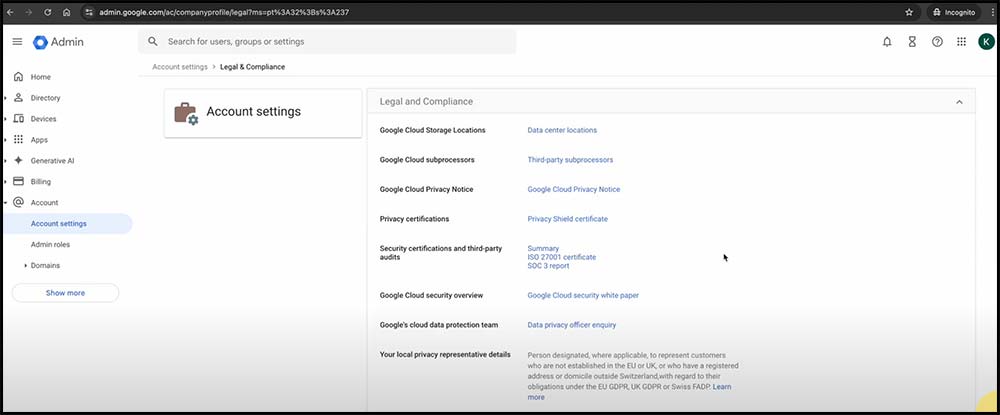Click the Billing card icon
This screenshot has height=415, width=1000.
coord(18,181)
